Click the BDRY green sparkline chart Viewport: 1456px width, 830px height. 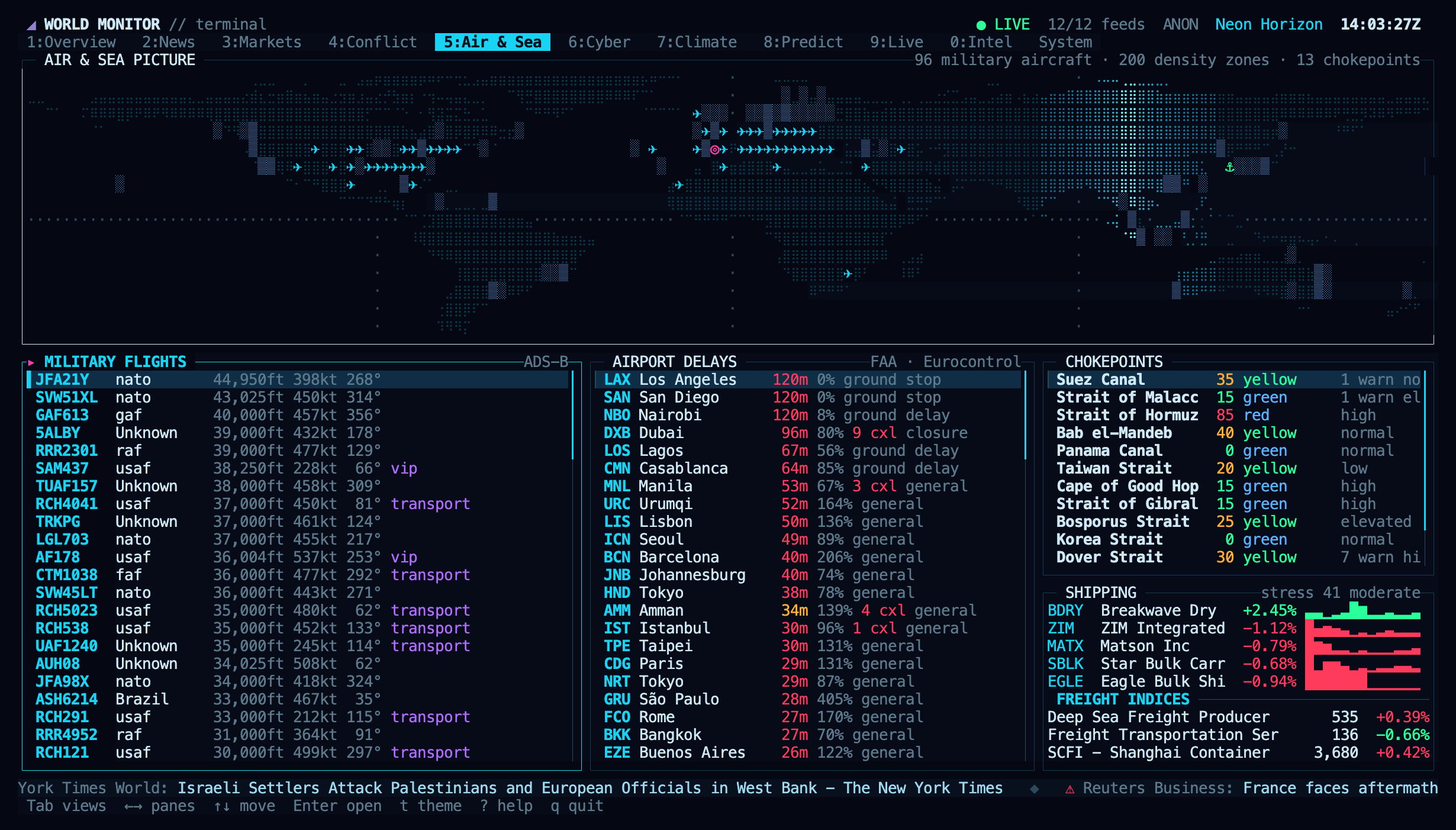click(x=1362, y=610)
